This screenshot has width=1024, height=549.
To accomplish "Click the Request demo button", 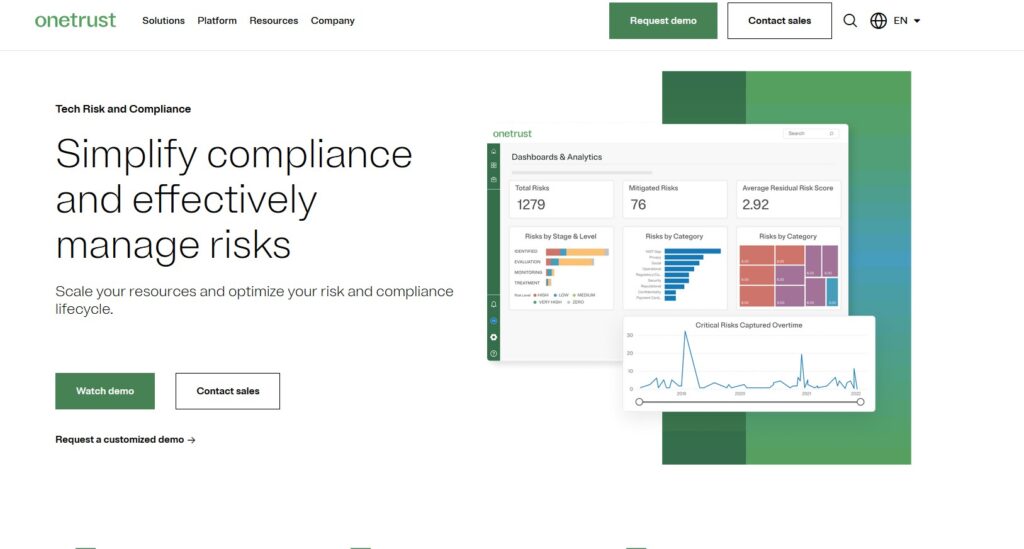I will tap(663, 20).
